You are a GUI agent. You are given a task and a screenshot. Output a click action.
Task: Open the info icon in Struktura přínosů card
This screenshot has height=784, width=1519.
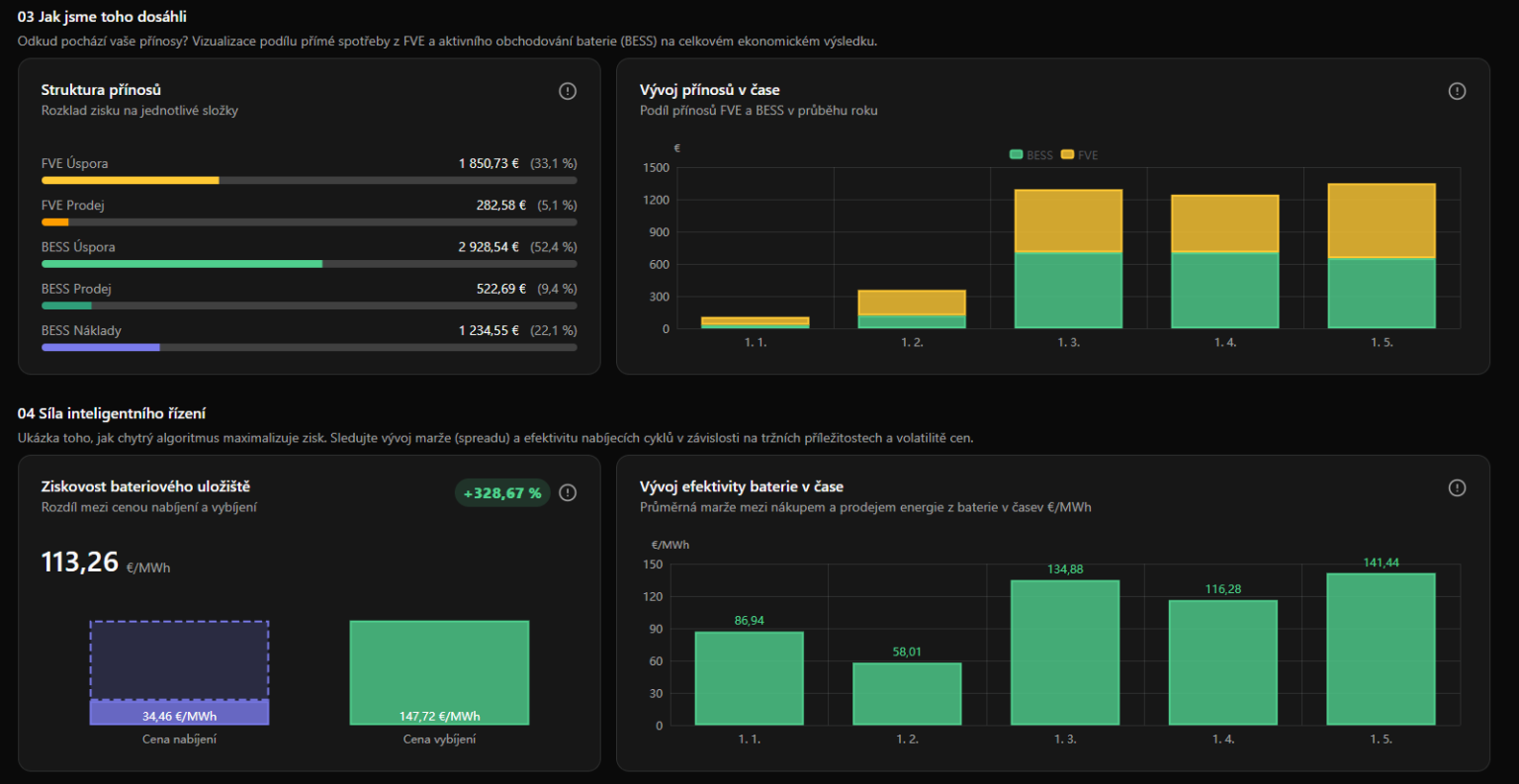click(x=568, y=91)
